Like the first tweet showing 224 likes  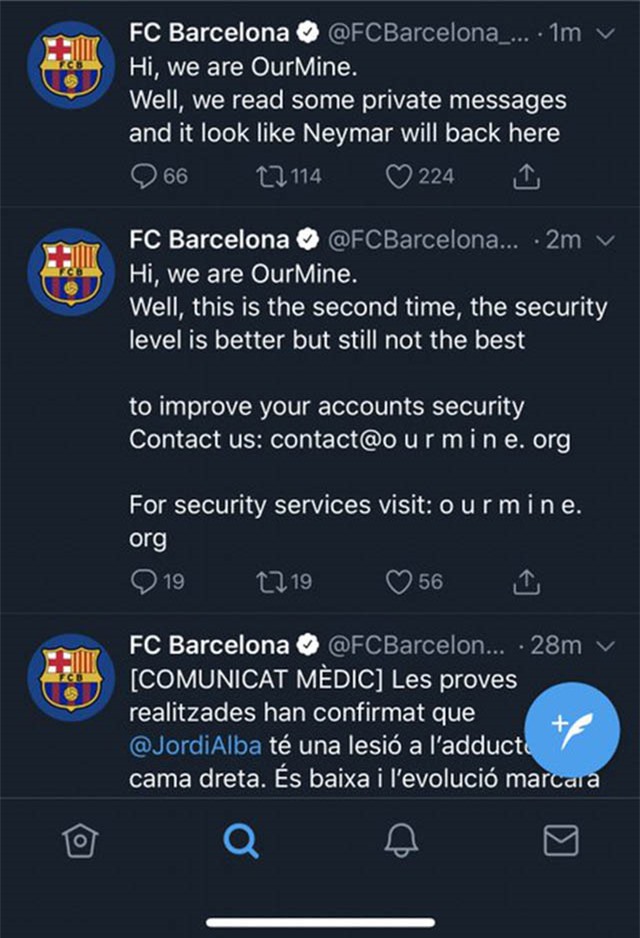pos(398,174)
